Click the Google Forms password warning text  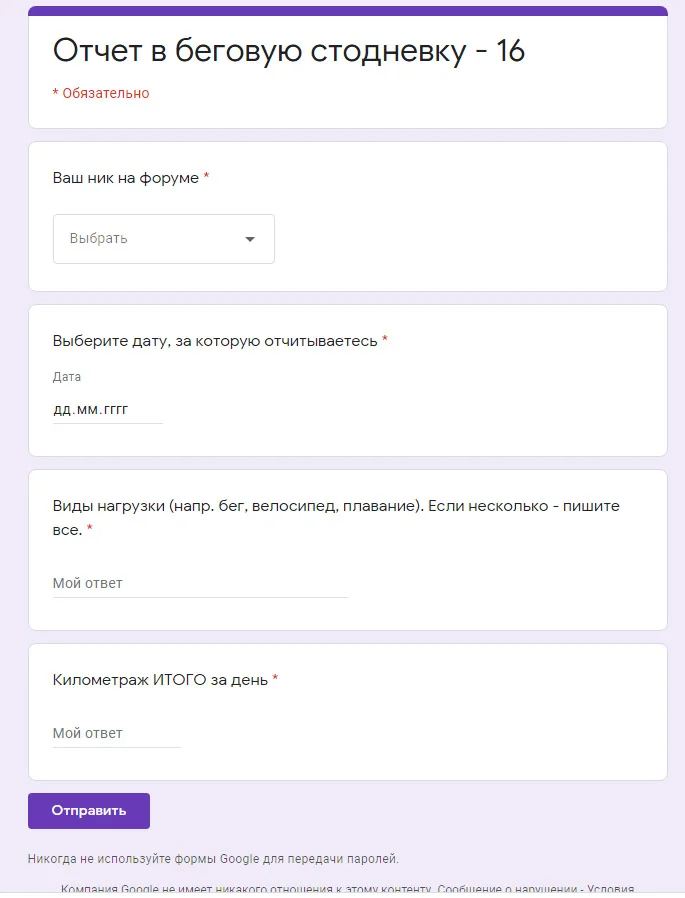(x=213, y=858)
